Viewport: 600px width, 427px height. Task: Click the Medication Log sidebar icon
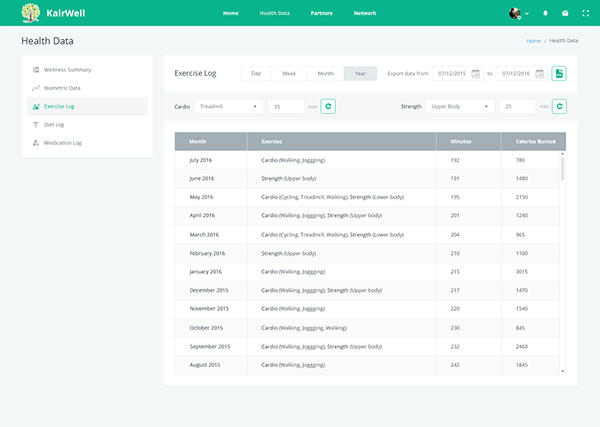point(36,143)
